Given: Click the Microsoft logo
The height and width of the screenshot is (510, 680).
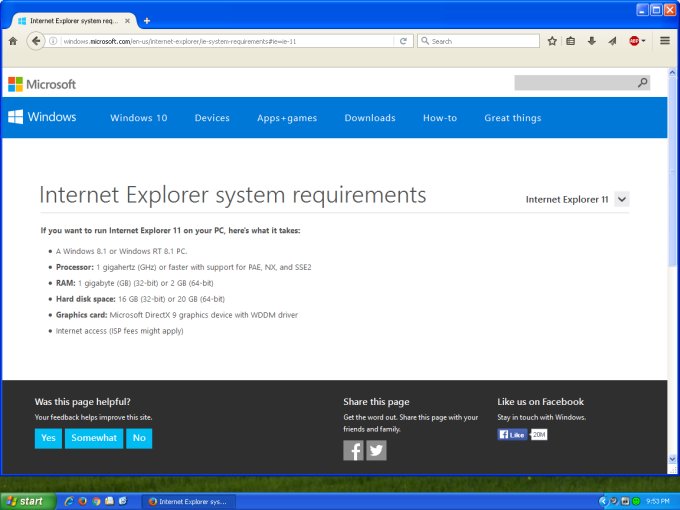Looking at the screenshot, I should tap(42, 84).
